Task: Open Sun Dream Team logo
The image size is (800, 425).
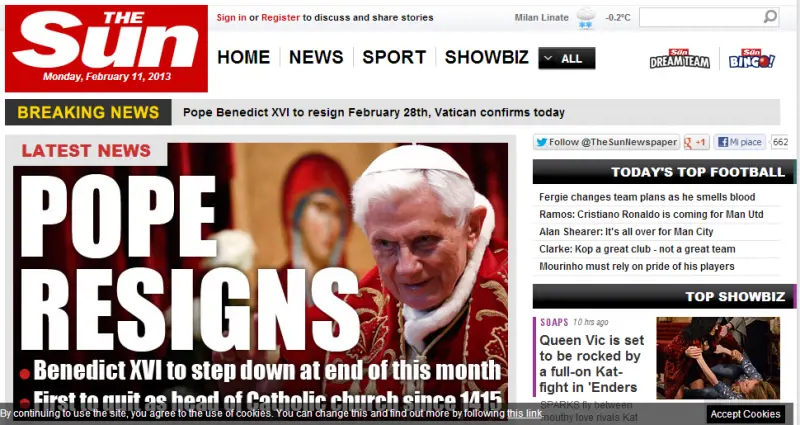Action: tap(680, 58)
